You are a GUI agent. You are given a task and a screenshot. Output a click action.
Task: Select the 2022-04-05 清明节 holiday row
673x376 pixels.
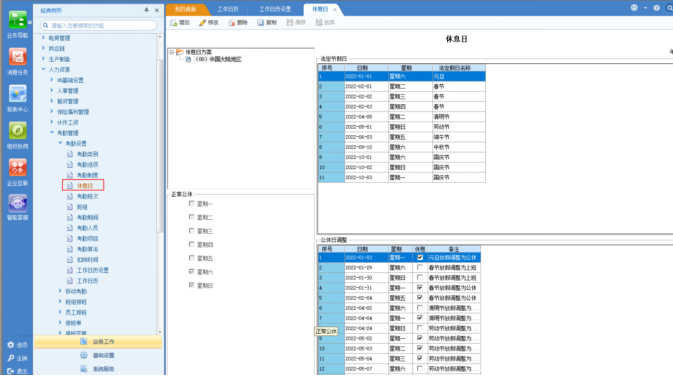coord(402,117)
